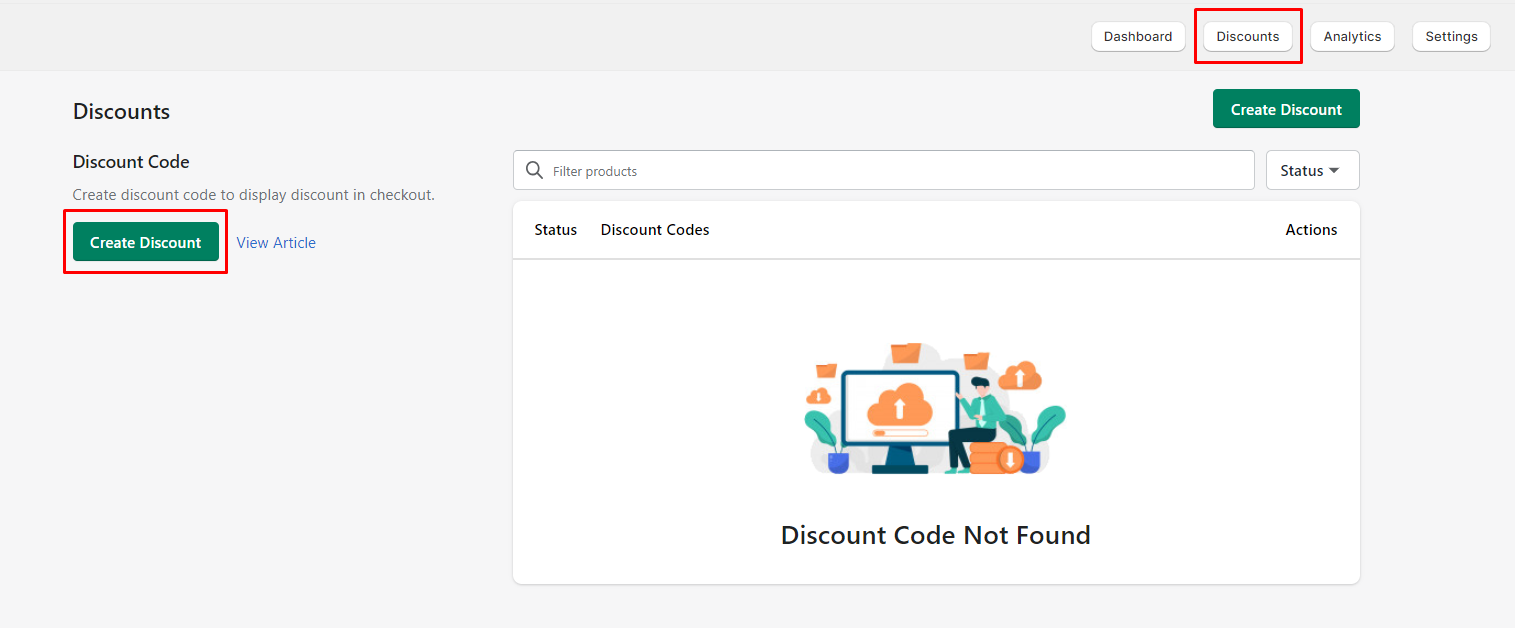Switch to the Dashboard tab
1515x628 pixels.
click(x=1138, y=36)
